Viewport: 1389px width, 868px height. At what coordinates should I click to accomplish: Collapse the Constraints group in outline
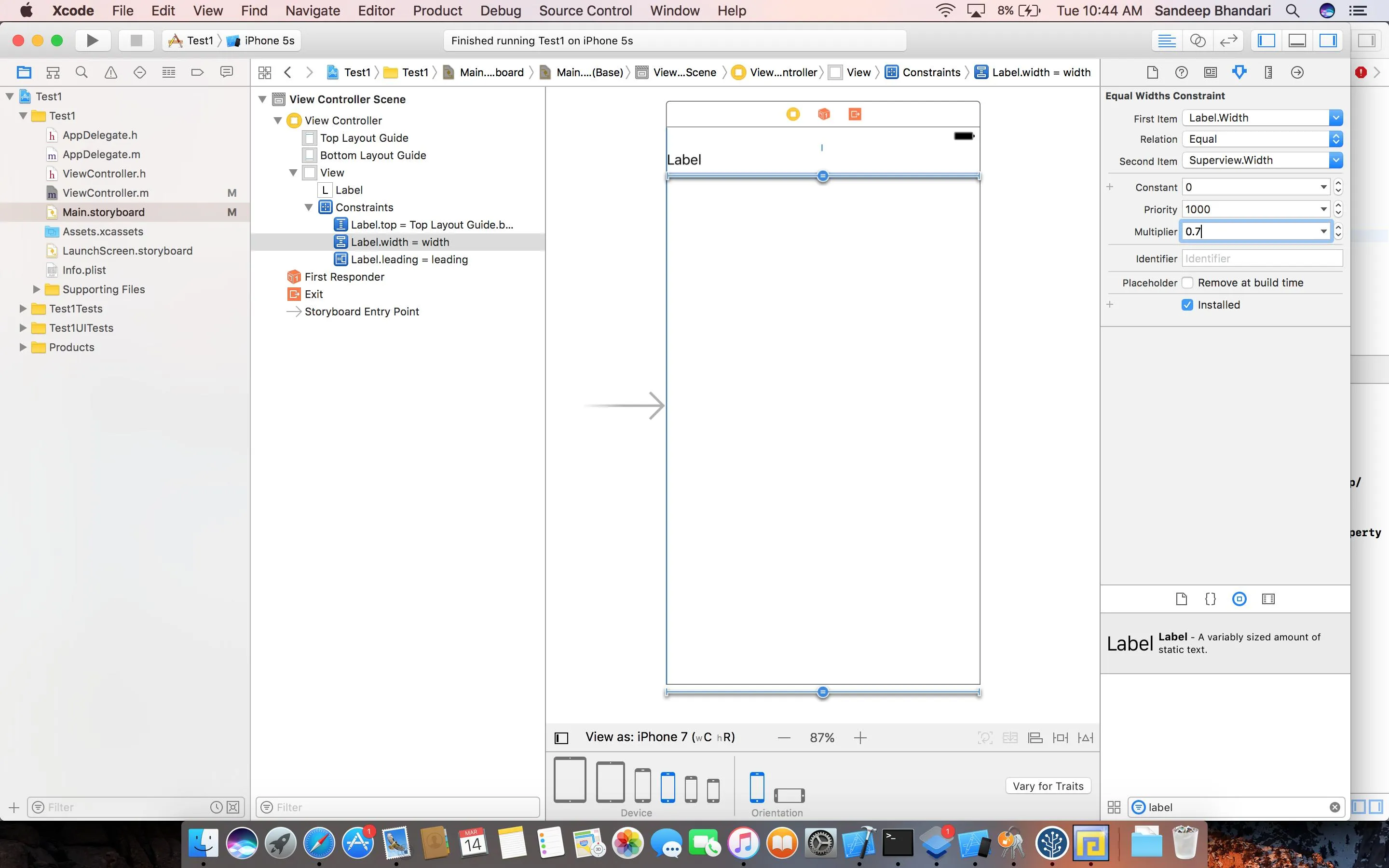coord(308,207)
